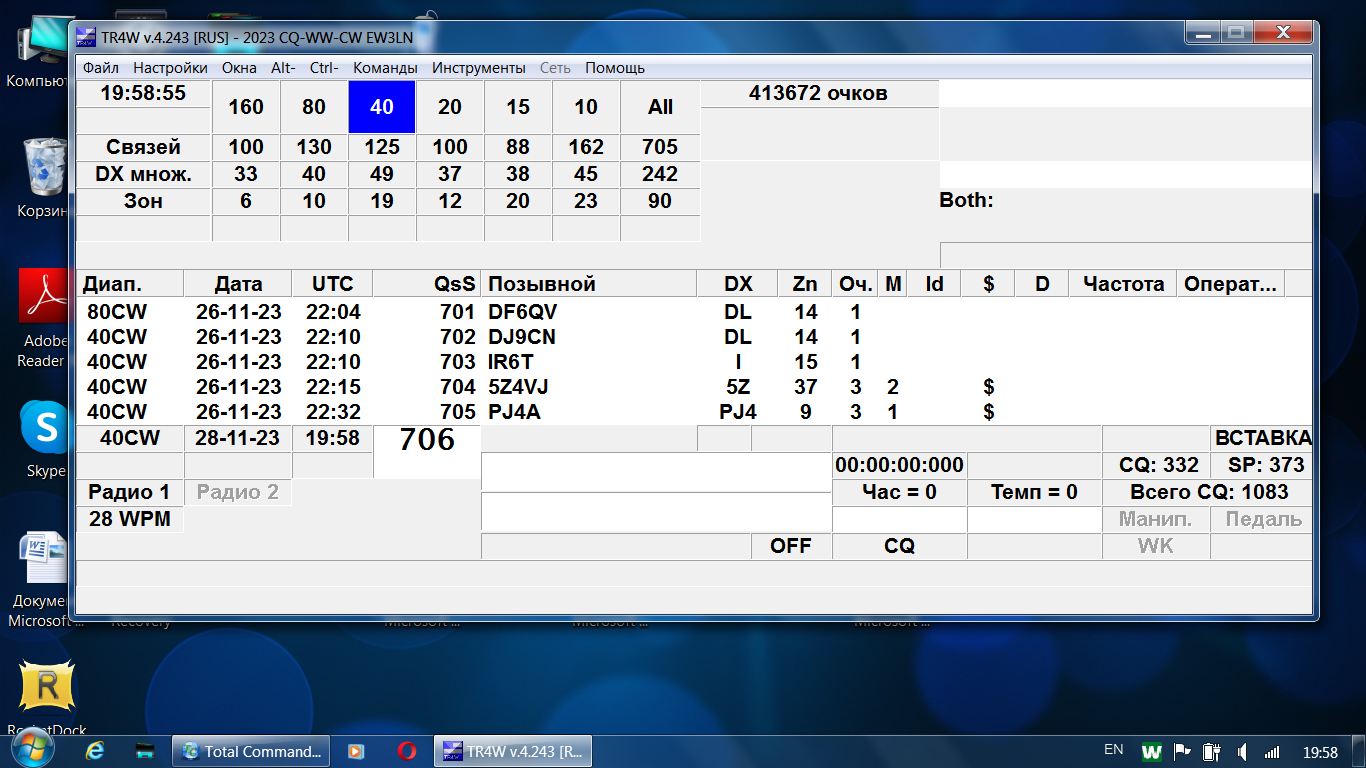This screenshot has width=1366, height=768.
Task: Switch to Радио 2
Action: point(238,492)
